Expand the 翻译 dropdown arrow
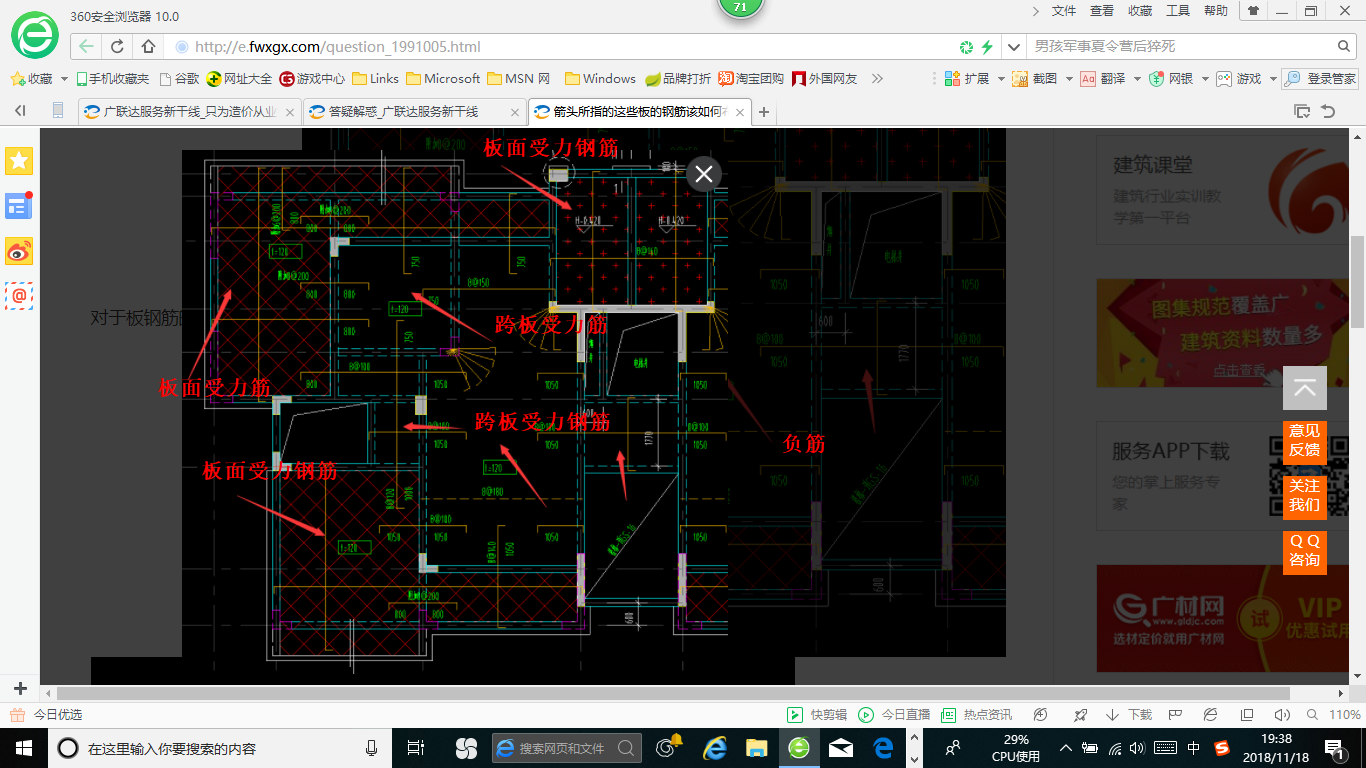Viewport: 1366px width, 768px height. pos(1136,78)
